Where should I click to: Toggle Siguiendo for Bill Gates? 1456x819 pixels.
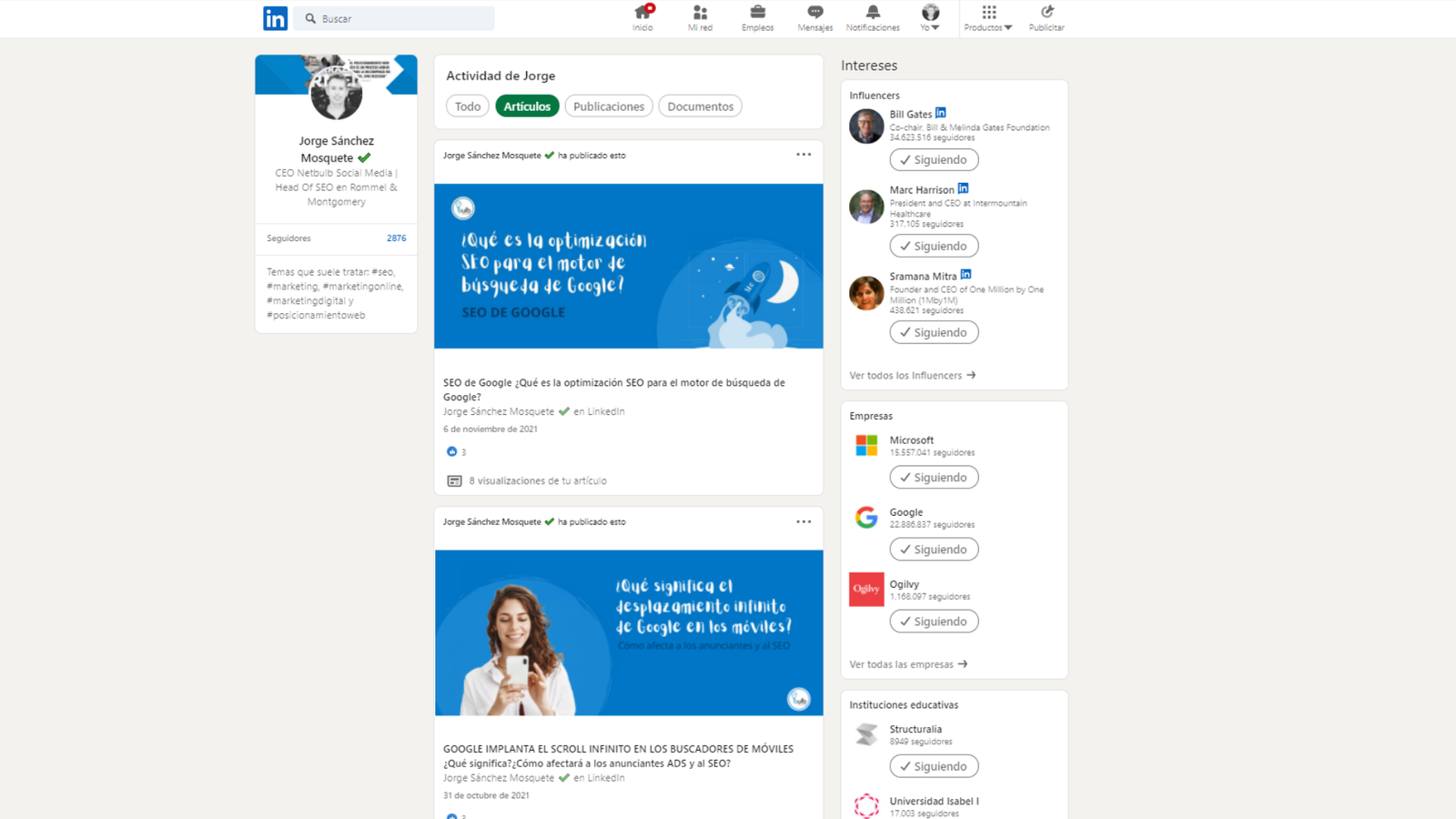[x=934, y=160]
